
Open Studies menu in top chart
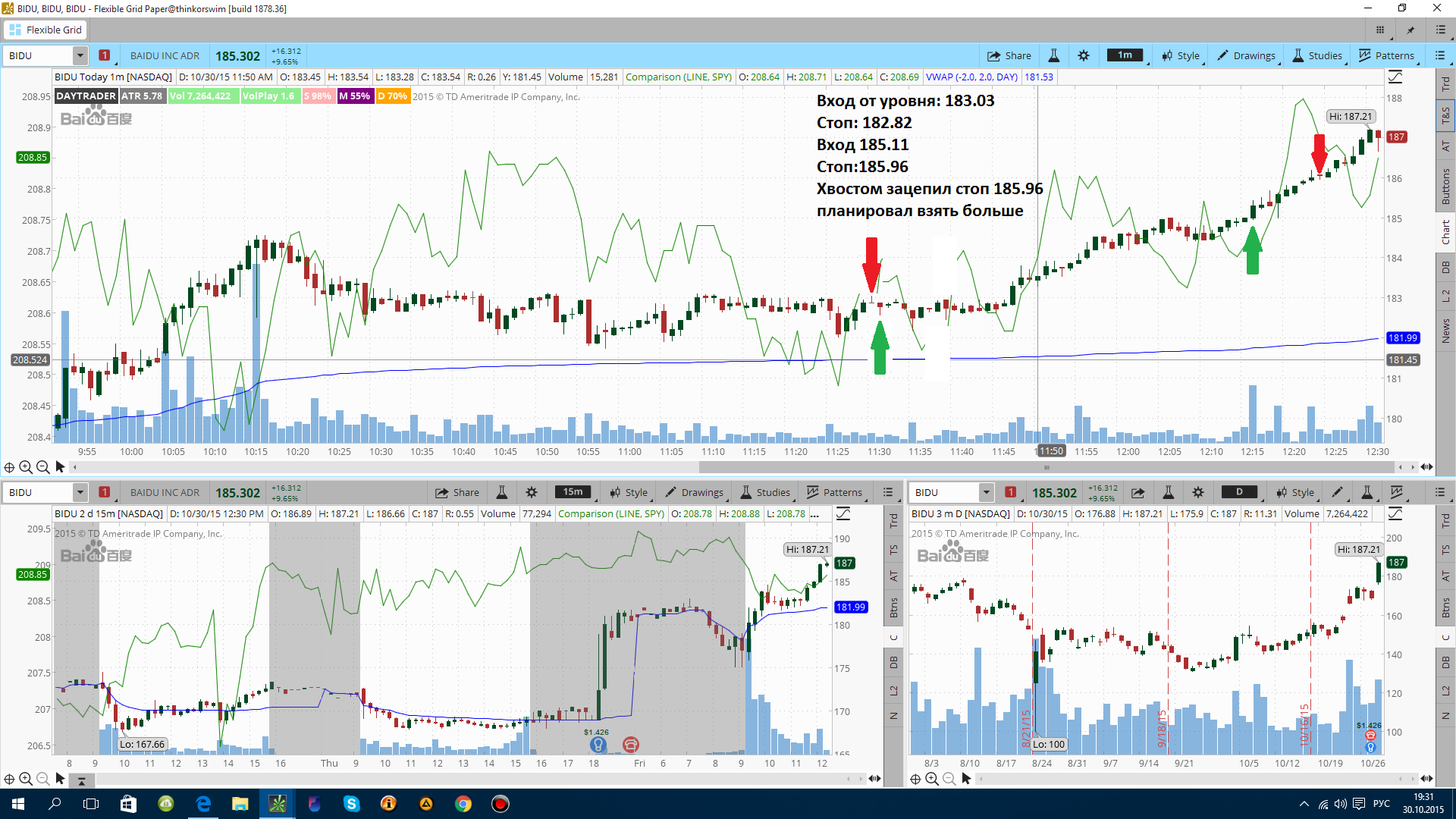click(1317, 55)
